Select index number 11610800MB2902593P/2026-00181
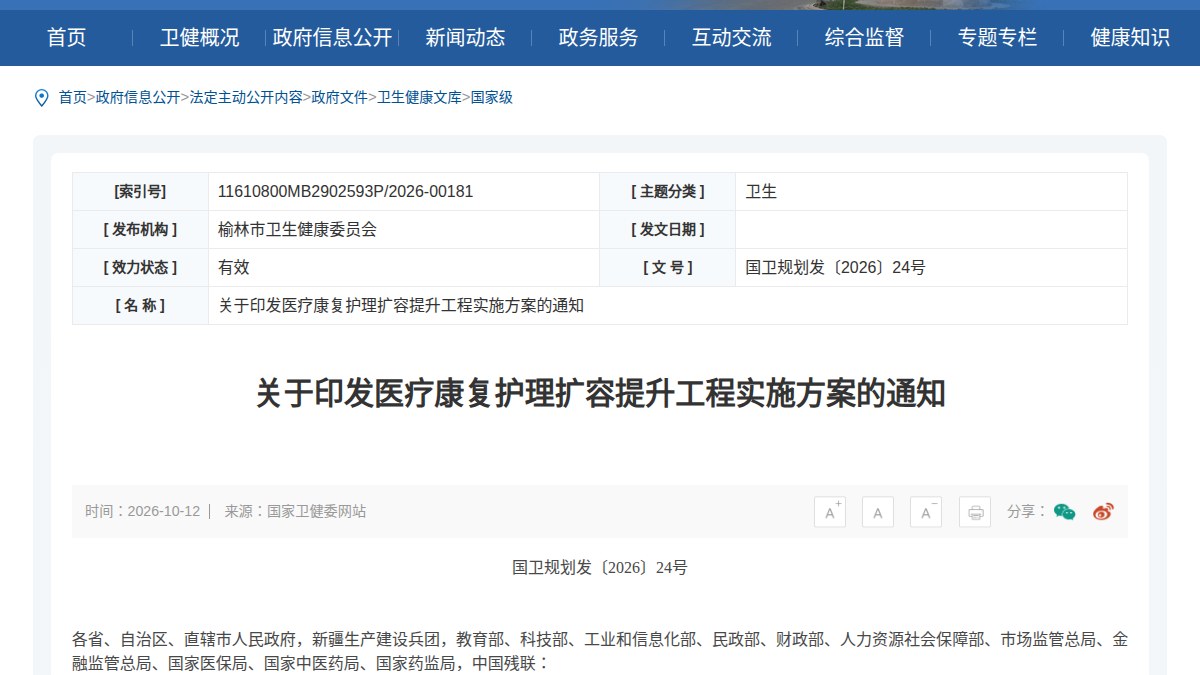Image resolution: width=1200 pixels, height=675 pixels. tap(346, 192)
